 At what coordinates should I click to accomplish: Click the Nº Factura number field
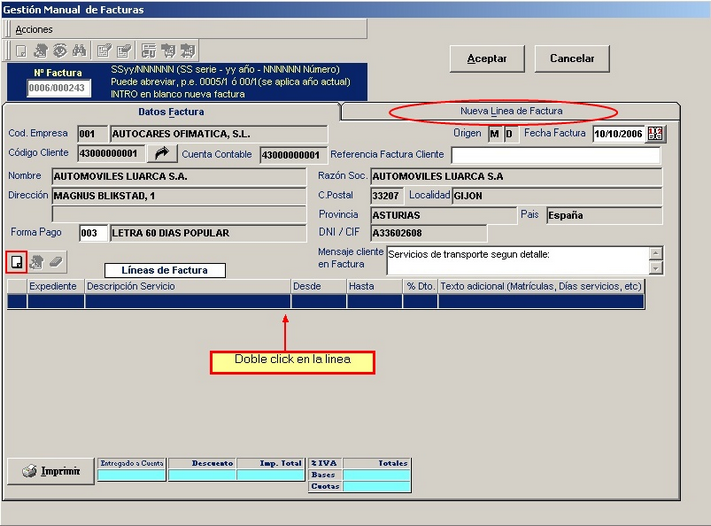58,88
